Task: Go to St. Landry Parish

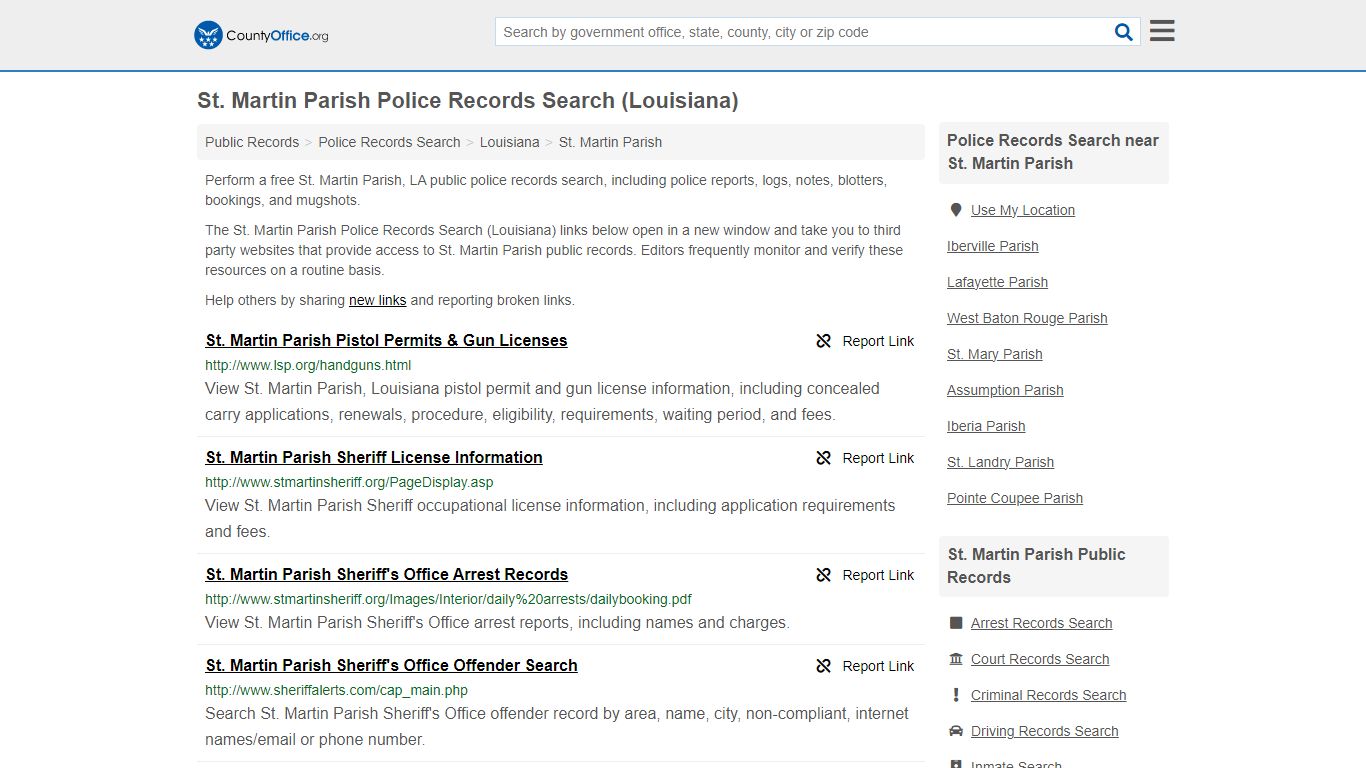Action: click(1000, 462)
